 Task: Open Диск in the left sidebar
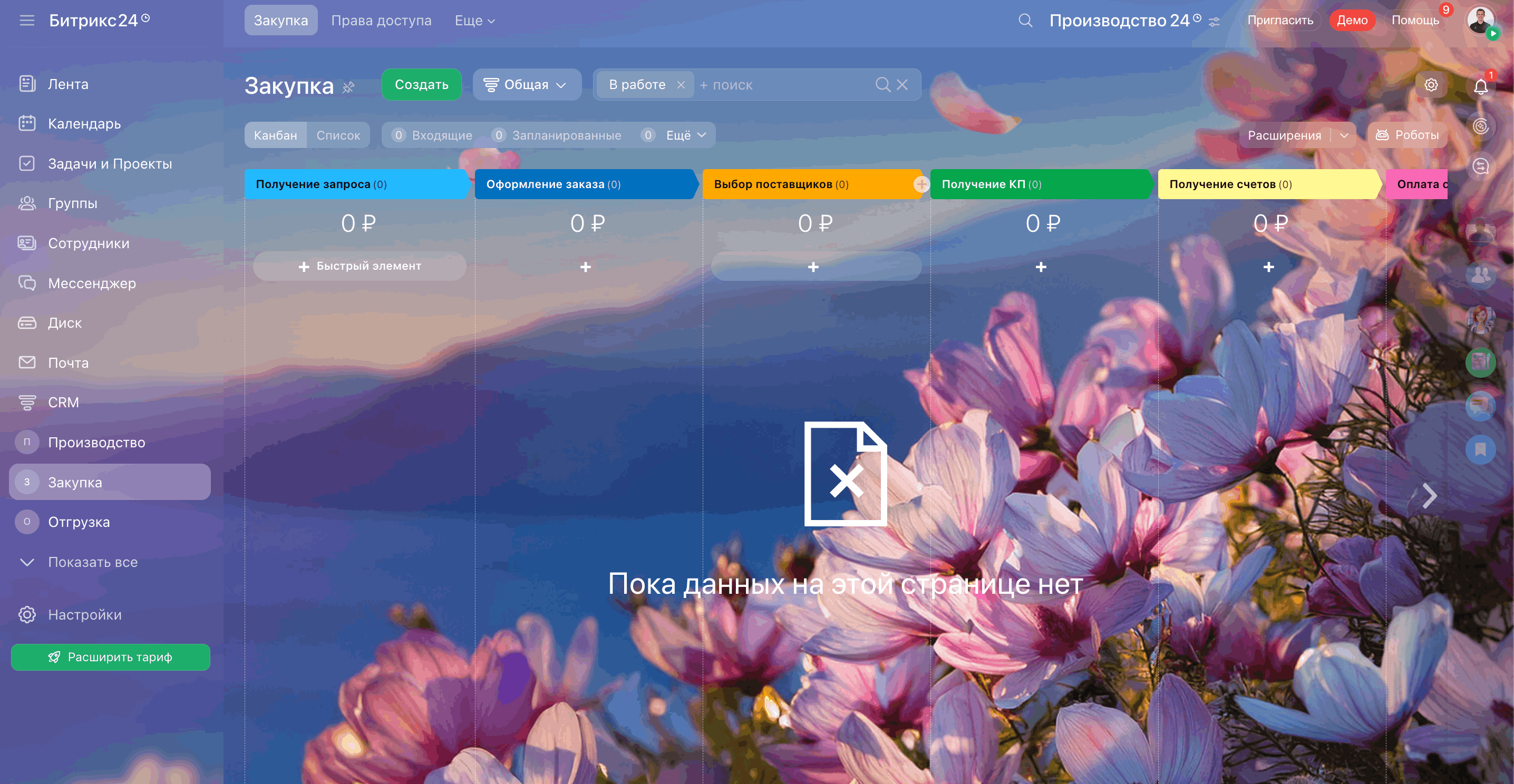[65, 323]
